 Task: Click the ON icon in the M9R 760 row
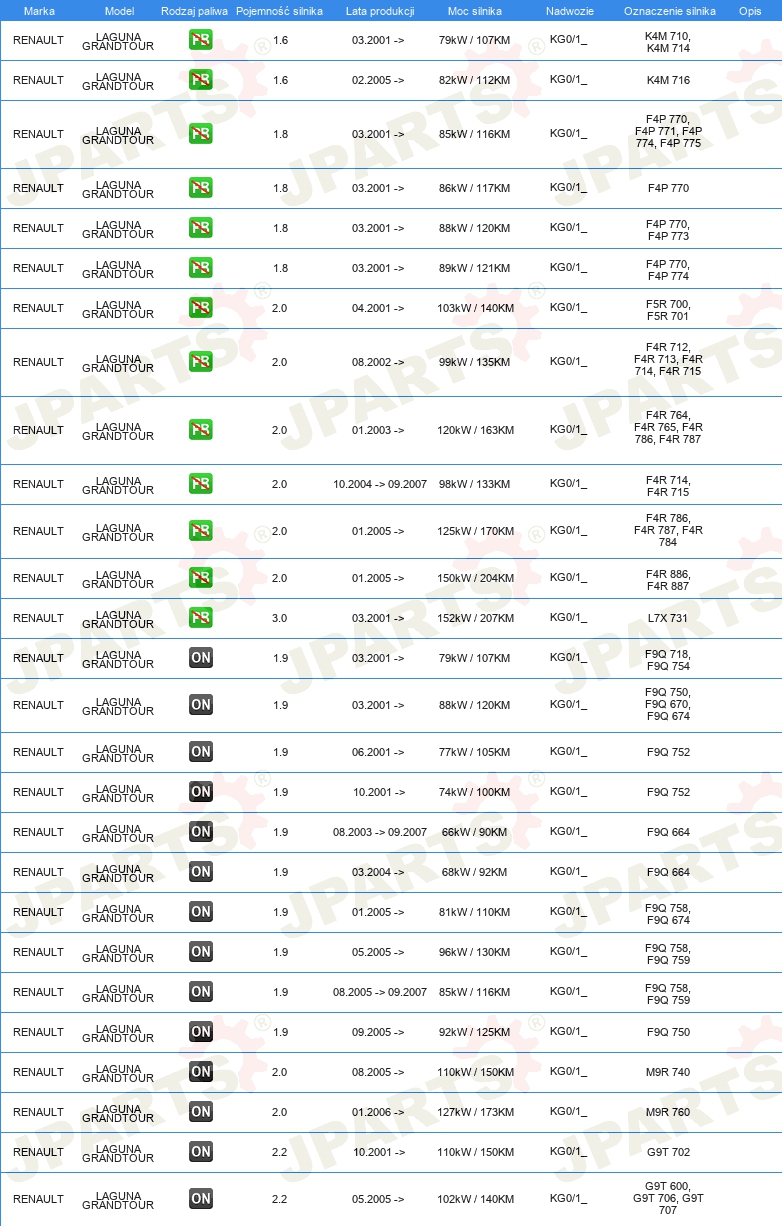click(x=201, y=1112)
